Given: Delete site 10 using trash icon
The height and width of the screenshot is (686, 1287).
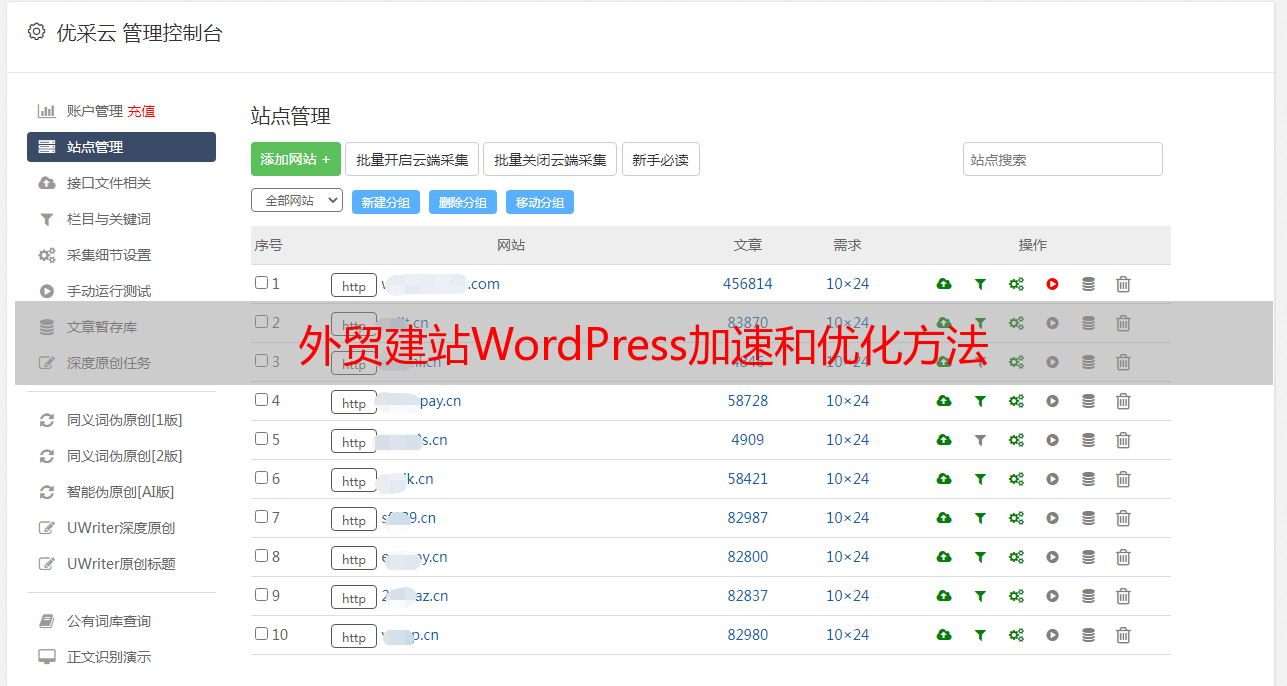Looking at the screenshot, I should (x=1123, y=635).
